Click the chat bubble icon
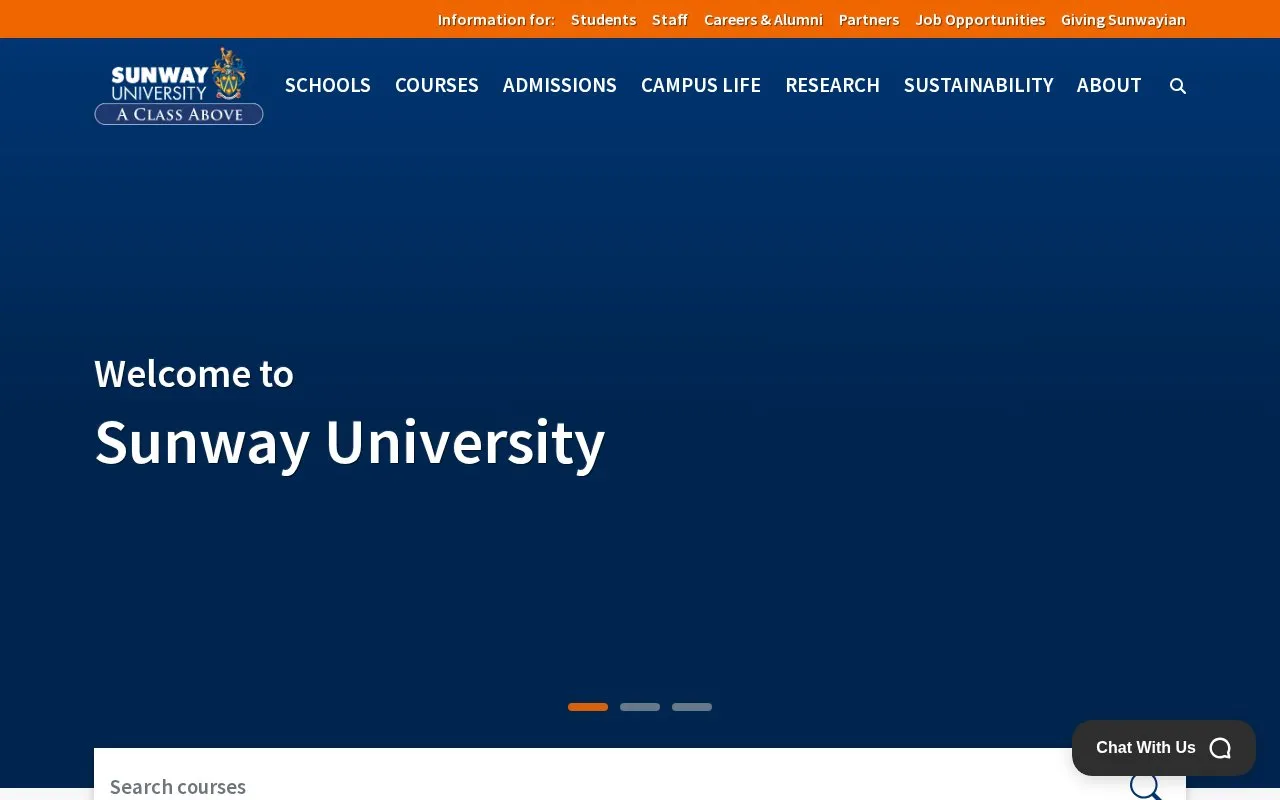Viewport: 1280px width, 800px height. pos(1220,748)
